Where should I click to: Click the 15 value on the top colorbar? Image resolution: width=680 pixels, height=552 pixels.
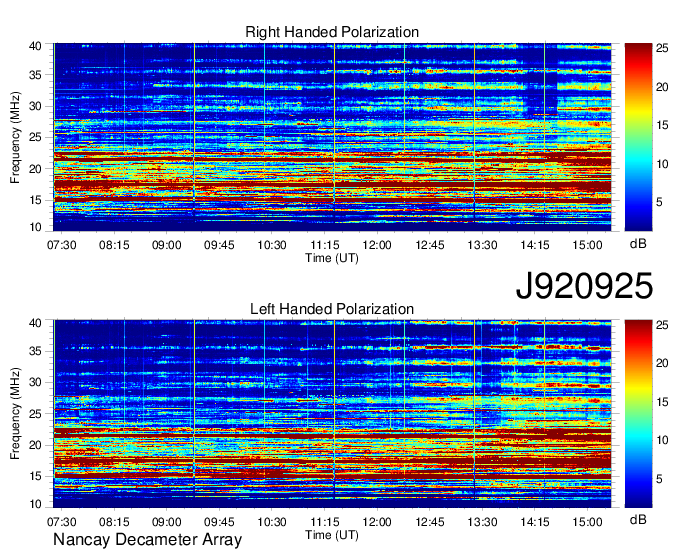coord(662,125)
